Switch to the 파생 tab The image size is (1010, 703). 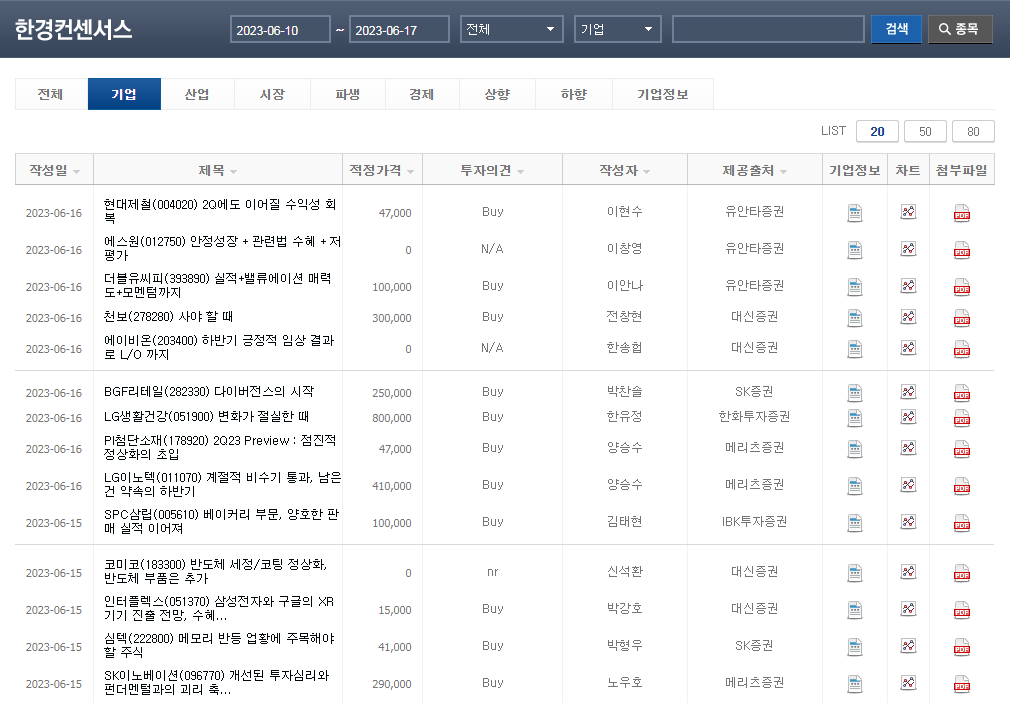[348, 94]
